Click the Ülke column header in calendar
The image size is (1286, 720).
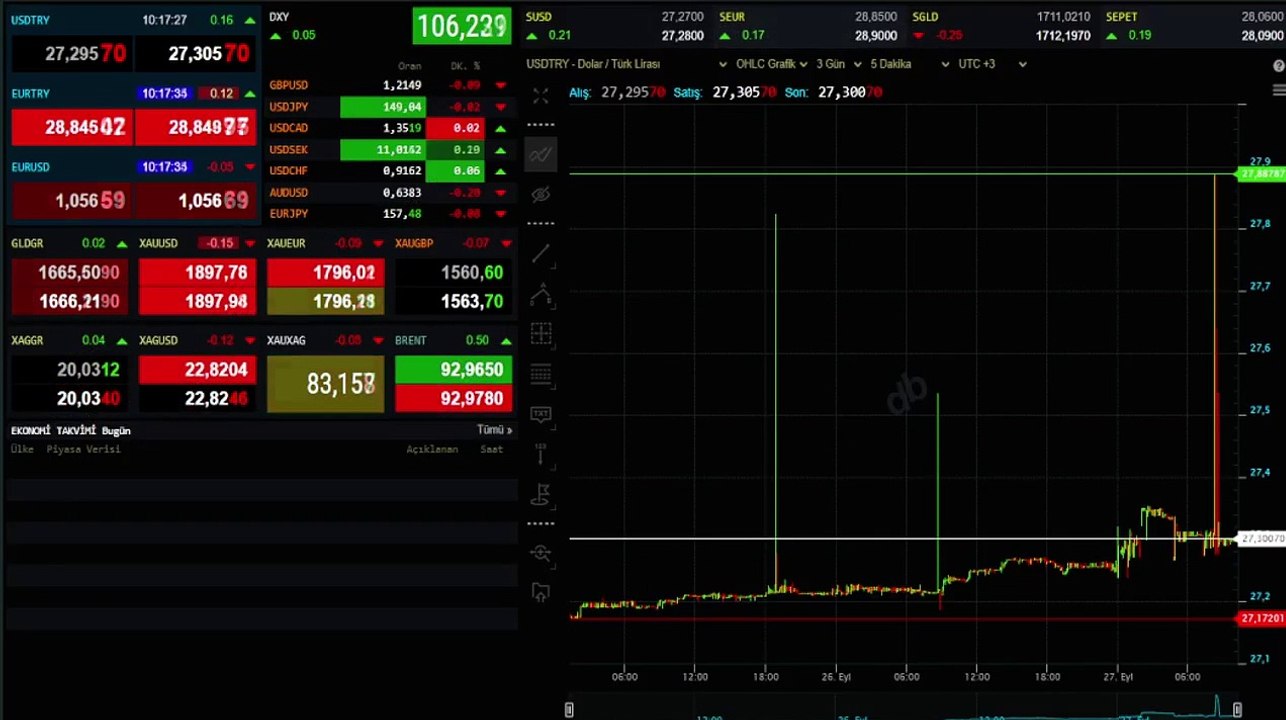[x=22, y=449]
